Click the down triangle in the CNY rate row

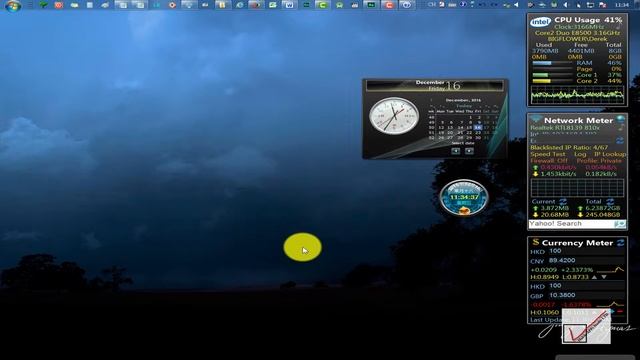(x=604, y=277)
